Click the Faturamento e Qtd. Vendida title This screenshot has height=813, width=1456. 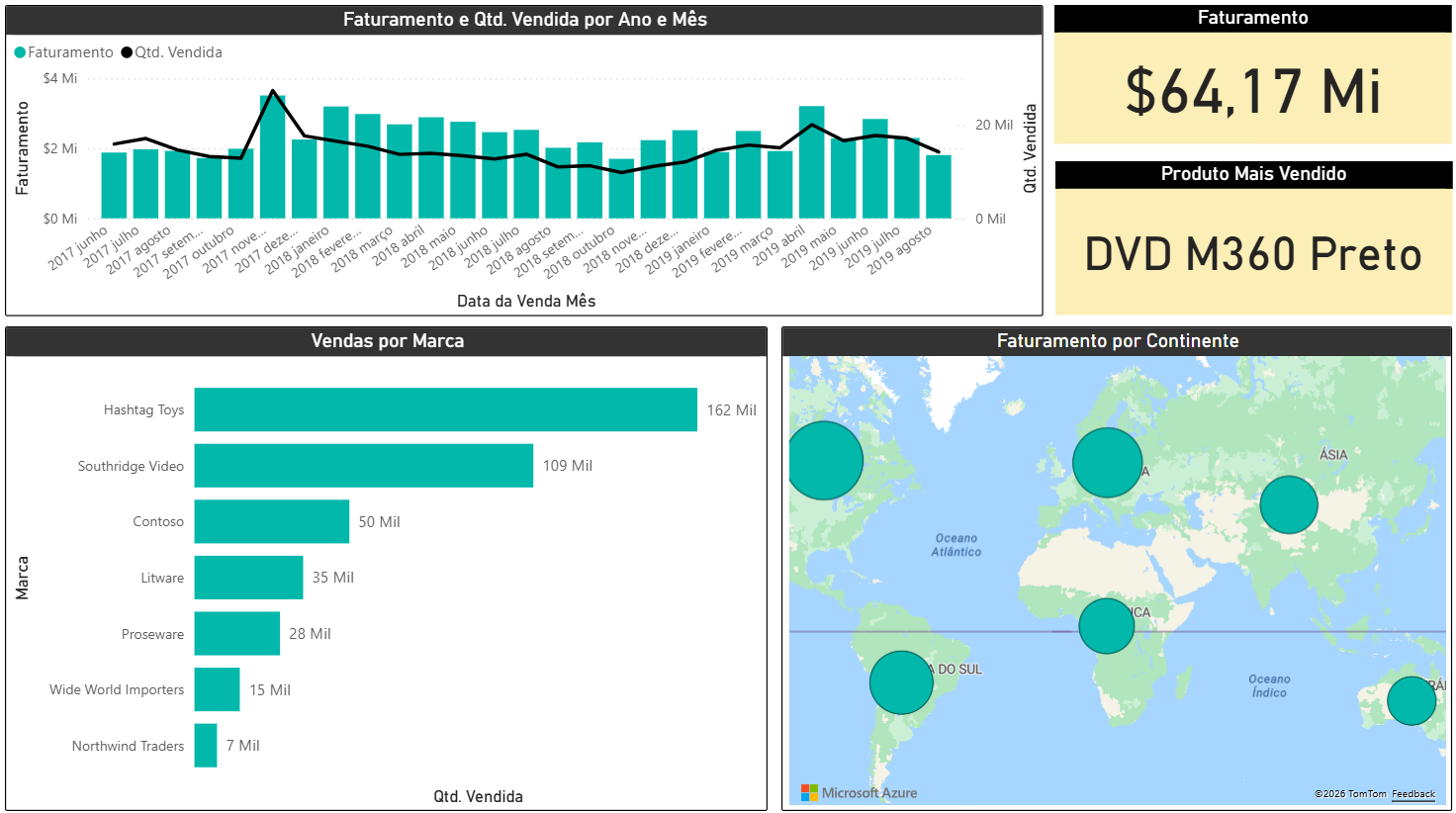(x=525, y=20)
